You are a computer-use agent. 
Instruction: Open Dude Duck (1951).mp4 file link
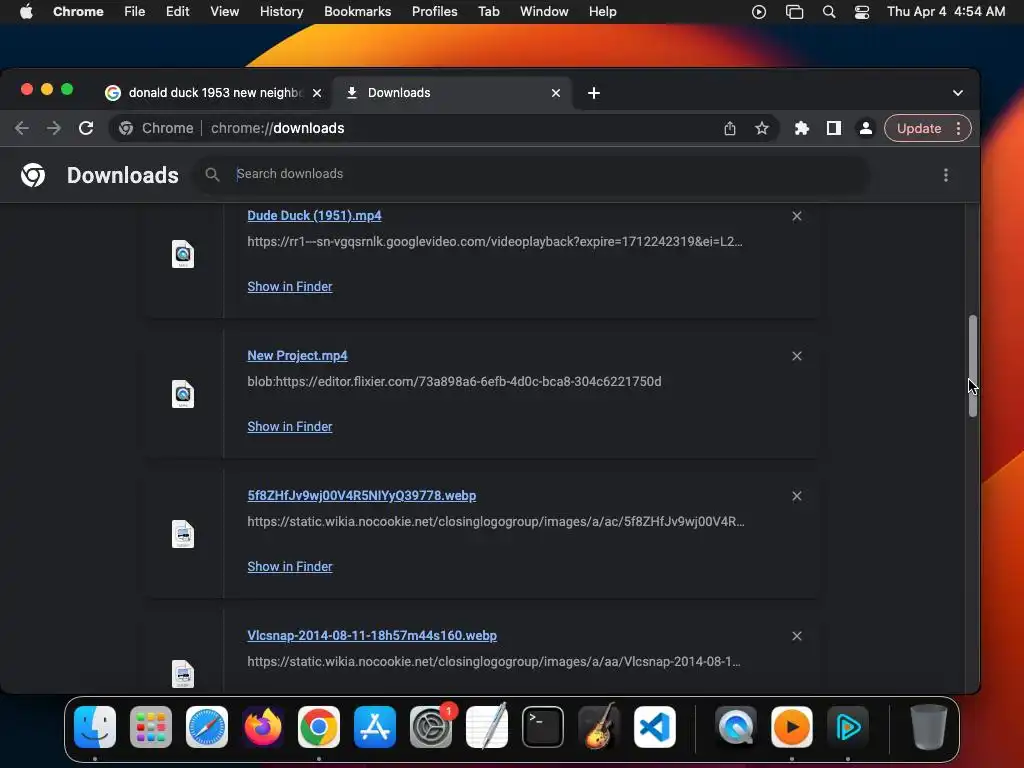(x=314, y=216)
